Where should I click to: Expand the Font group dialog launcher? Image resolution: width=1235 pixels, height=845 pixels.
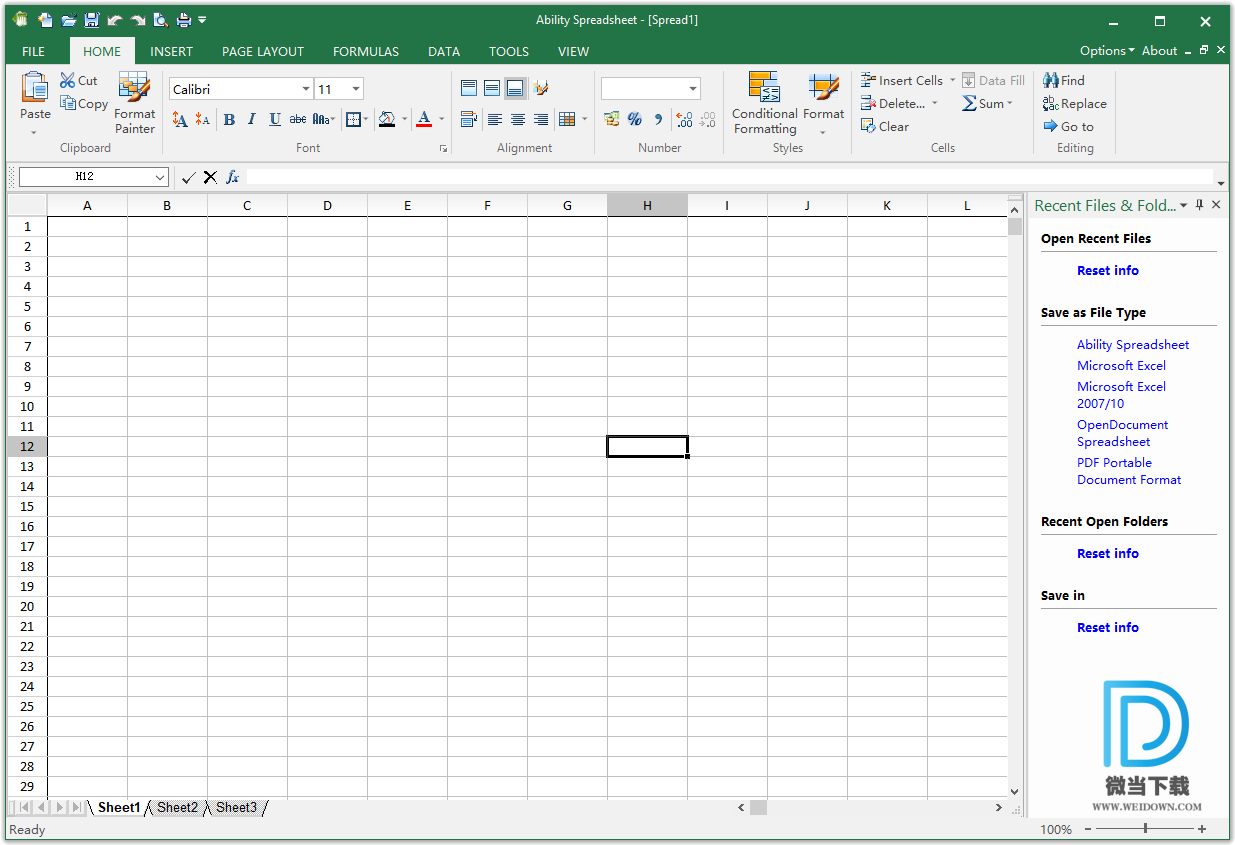click(443, 149)
